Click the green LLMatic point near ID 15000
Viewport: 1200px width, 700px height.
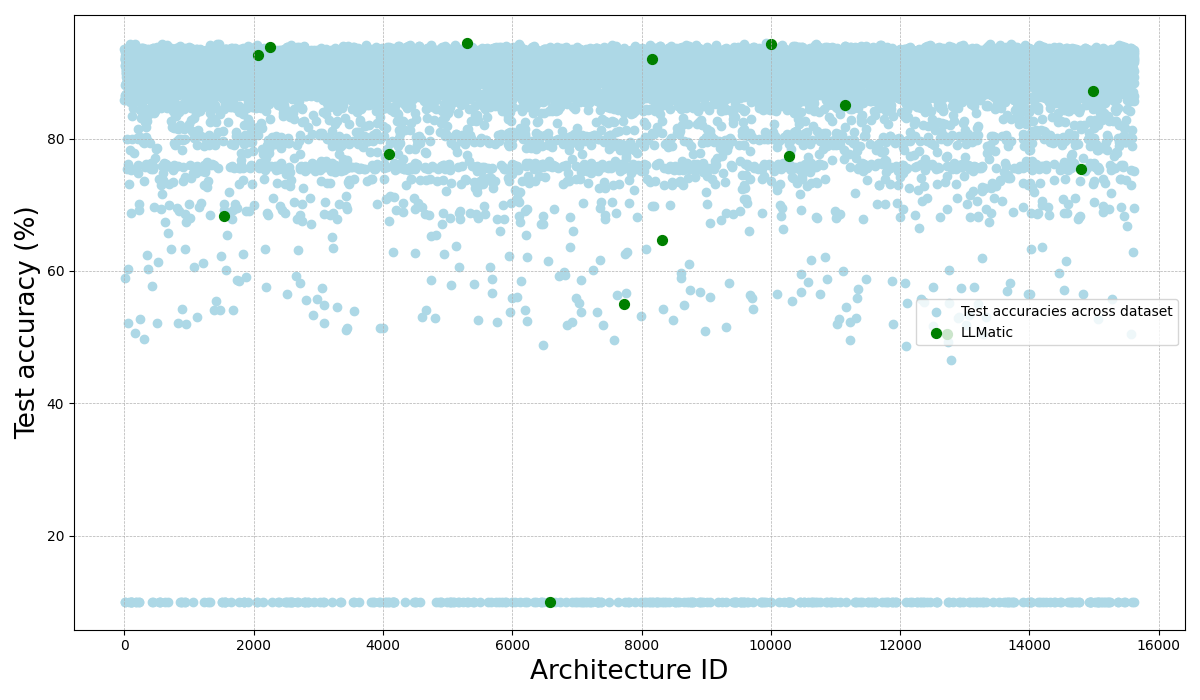coord(1092,91)
